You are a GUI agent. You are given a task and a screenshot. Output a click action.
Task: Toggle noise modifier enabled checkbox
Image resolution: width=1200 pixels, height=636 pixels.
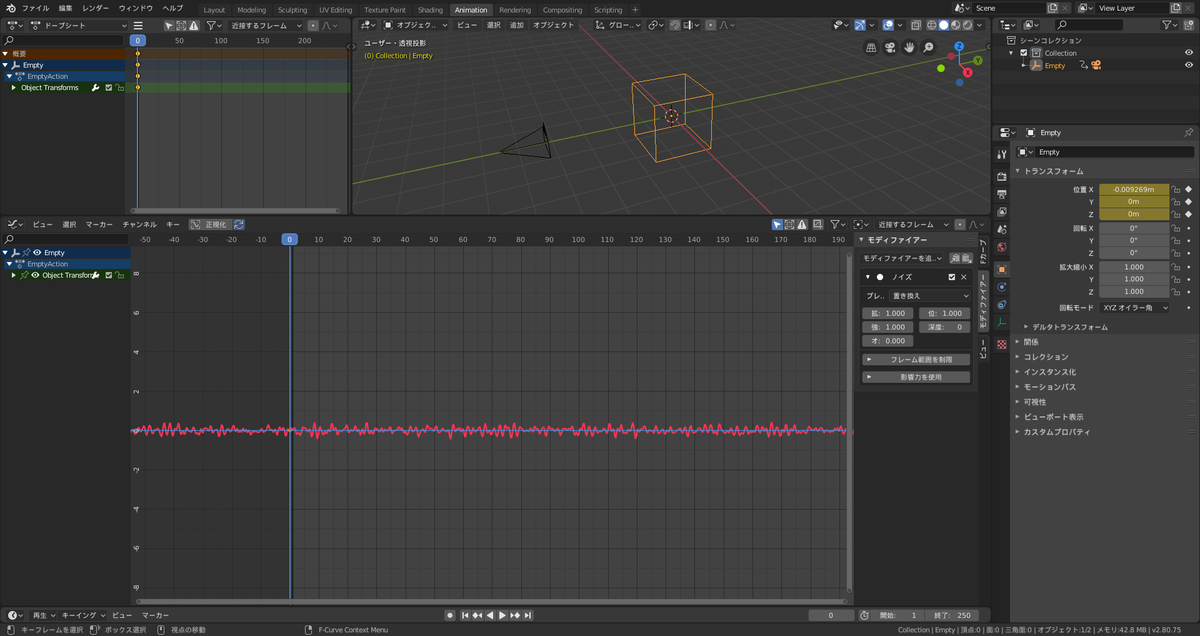(x=952, y=277)
